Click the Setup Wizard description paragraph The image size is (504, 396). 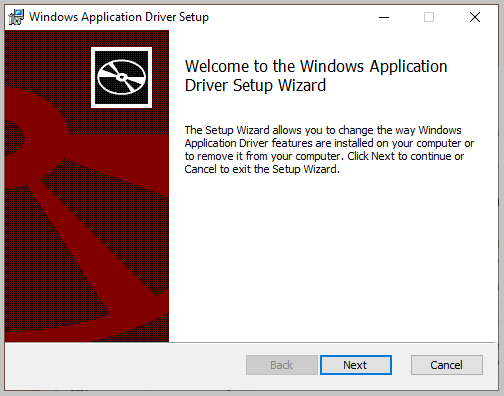pyautogui.click(x=329, y=149)
